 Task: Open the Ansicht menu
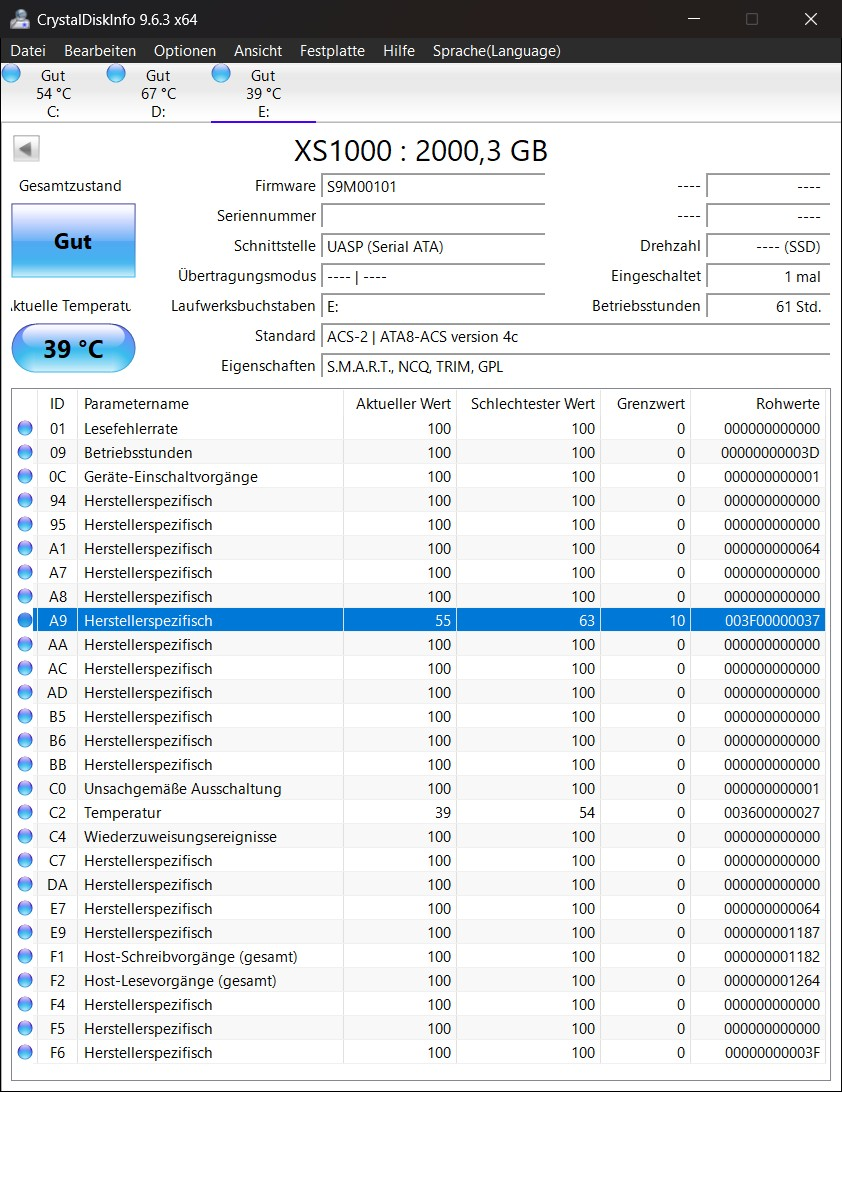pyautogui.click(x=258, y=50)
